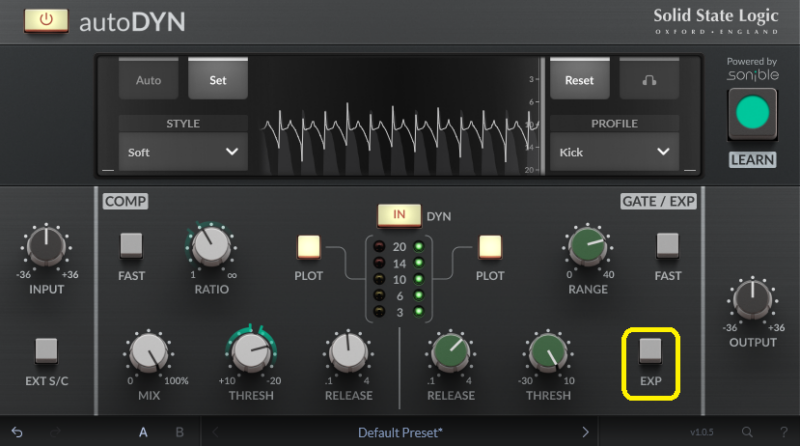Select preset slot A
The height and width of the screenshot is (446, 800).
[144, 432]
